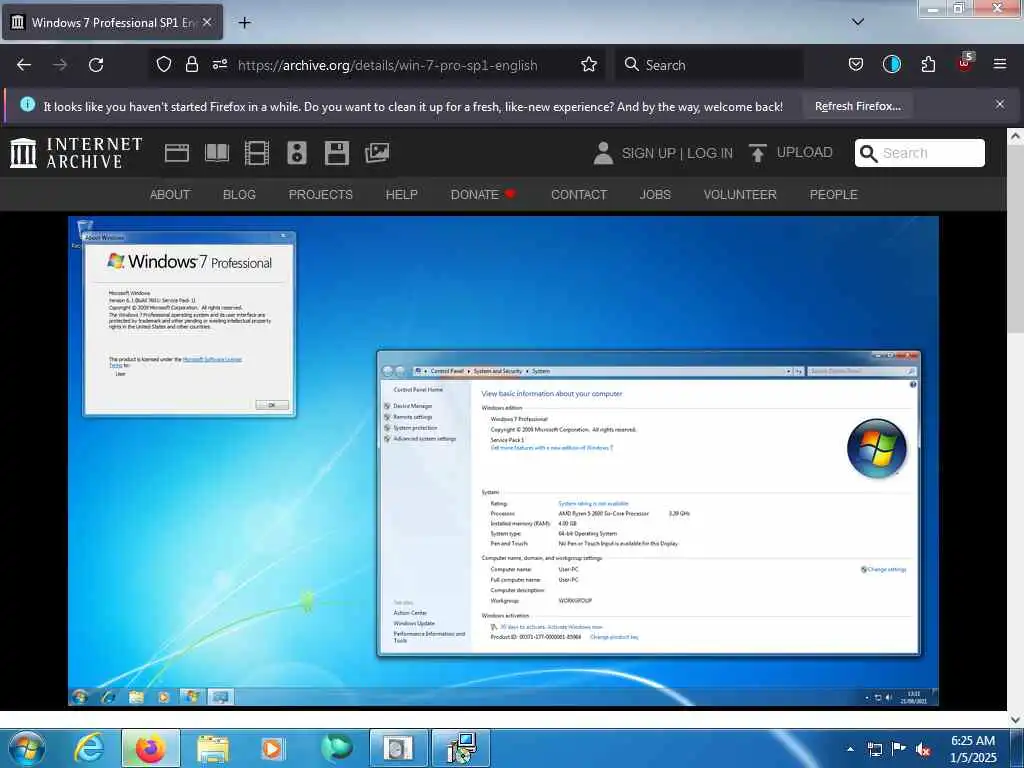Select the Windows 7 Professional SP1 tab
Viewport: 1024px width, 768px height.
[x=112, y=22]
